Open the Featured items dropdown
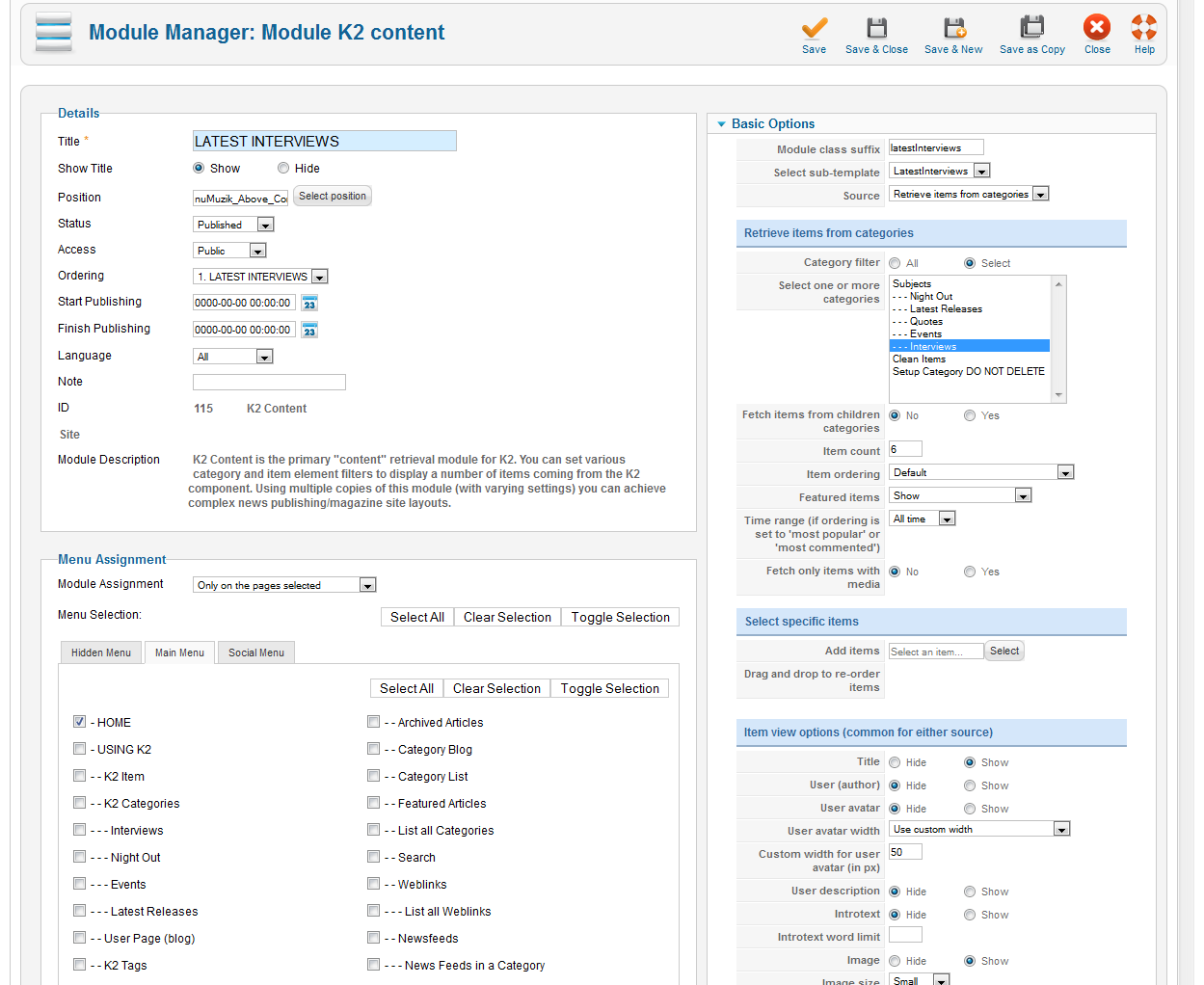The width and height of the screenshot is (1204, 985). [960, 495]
